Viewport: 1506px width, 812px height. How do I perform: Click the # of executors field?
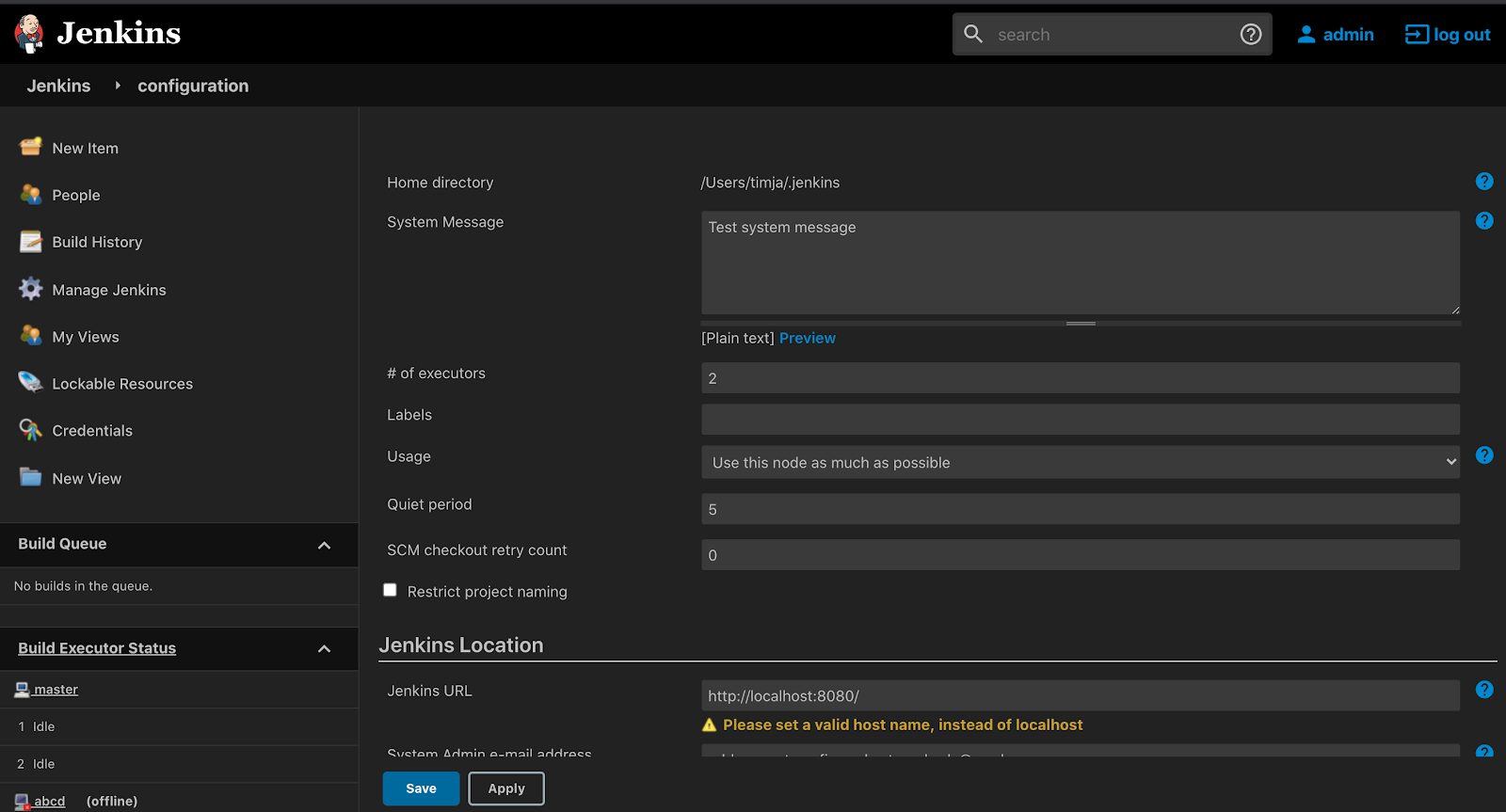[x=1081, y=378]
